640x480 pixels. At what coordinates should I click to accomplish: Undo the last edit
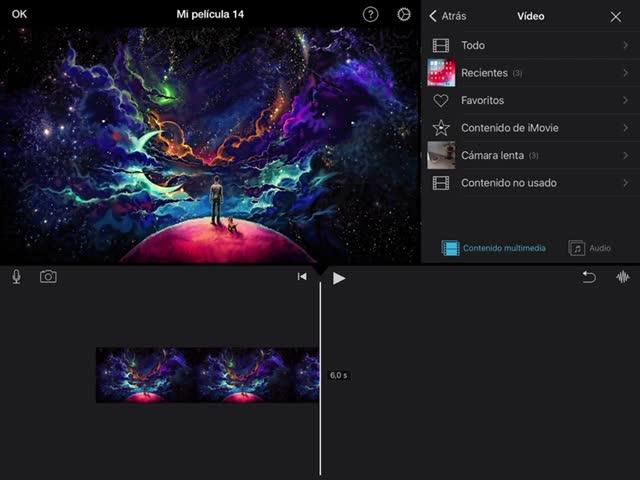click(x=589, y=277)
